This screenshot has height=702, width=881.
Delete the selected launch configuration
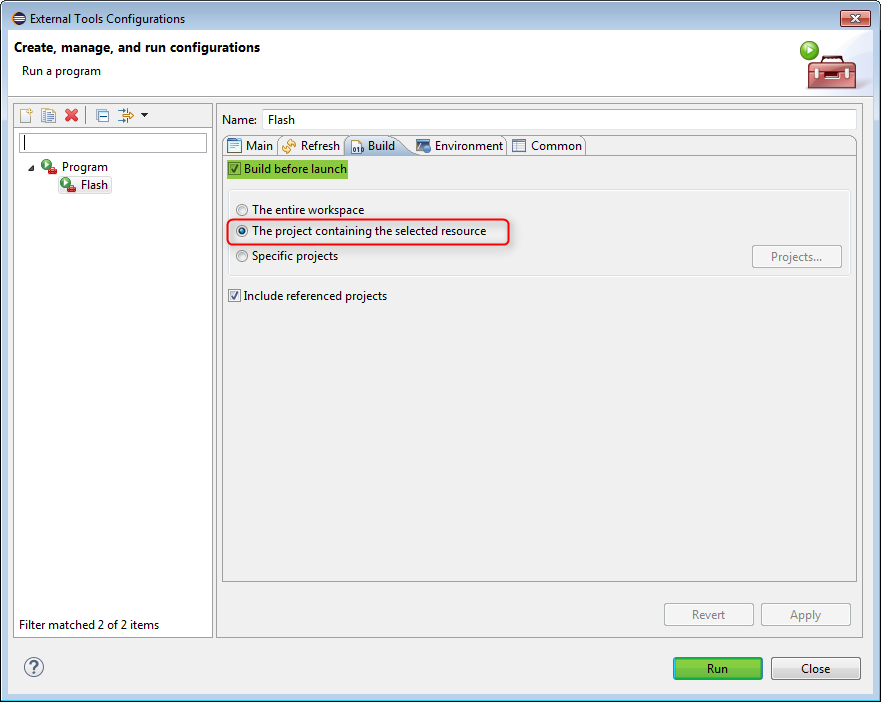71,115
